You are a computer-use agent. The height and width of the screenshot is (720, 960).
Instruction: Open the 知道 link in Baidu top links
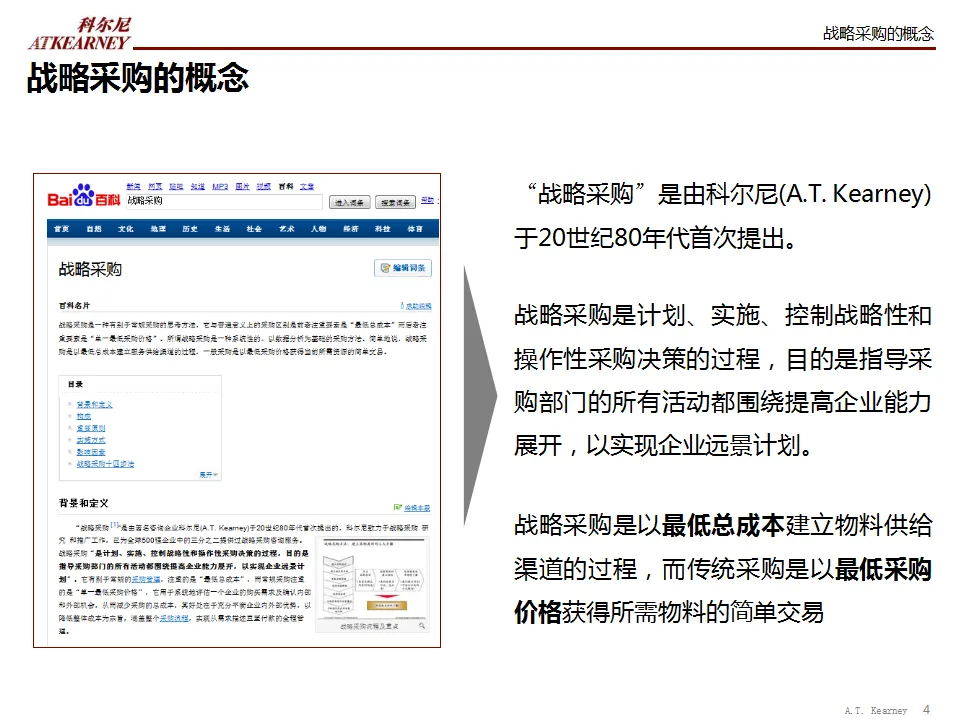(x=198, y=186)
